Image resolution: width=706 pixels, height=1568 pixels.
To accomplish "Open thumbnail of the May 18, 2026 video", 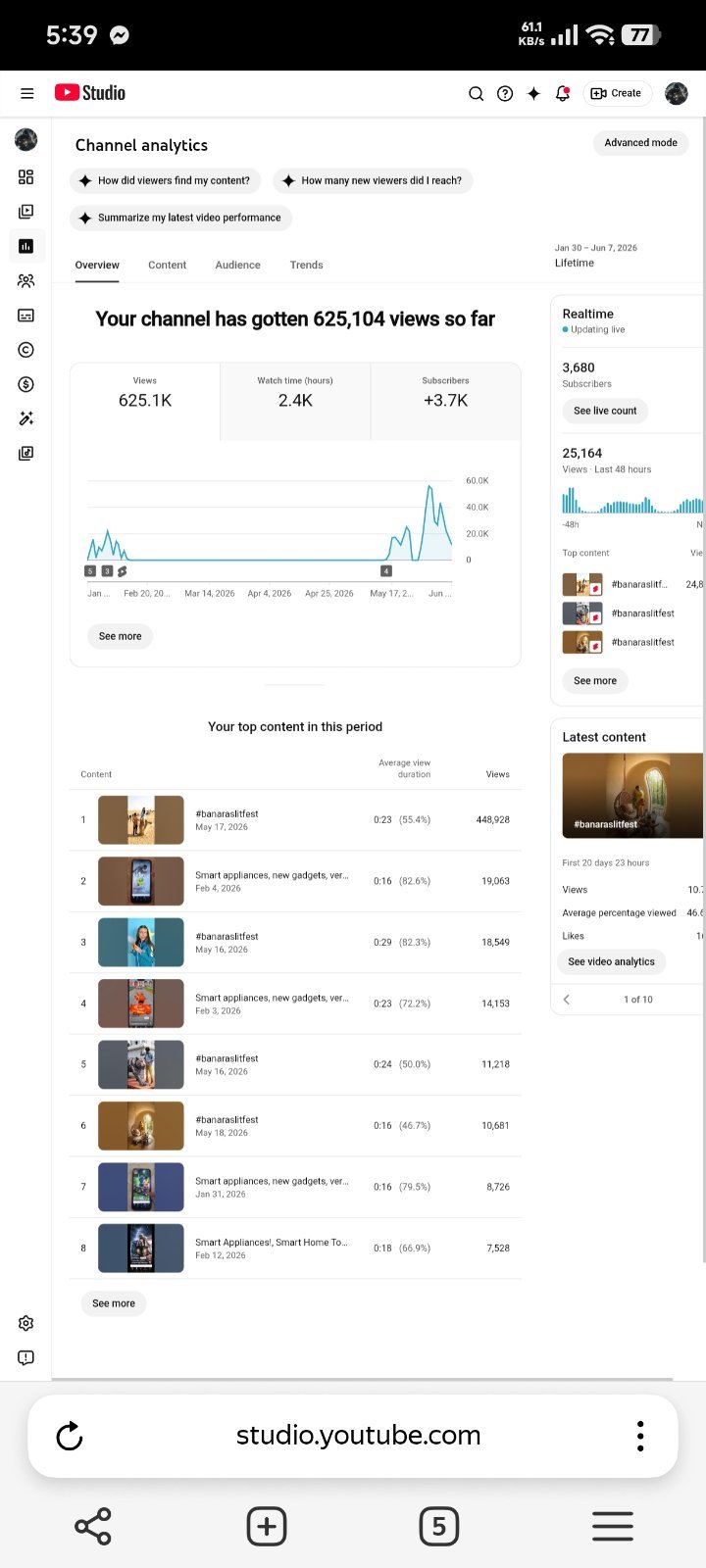I will (x=141, y=1126).
